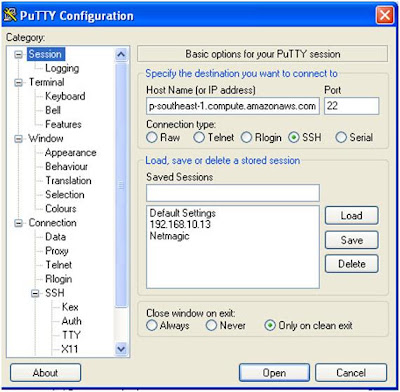Image resolution: width=400 pixels, height=392 pixels.
Task: Click category tree scroll up arrow
Action: [x=121, y=54]
